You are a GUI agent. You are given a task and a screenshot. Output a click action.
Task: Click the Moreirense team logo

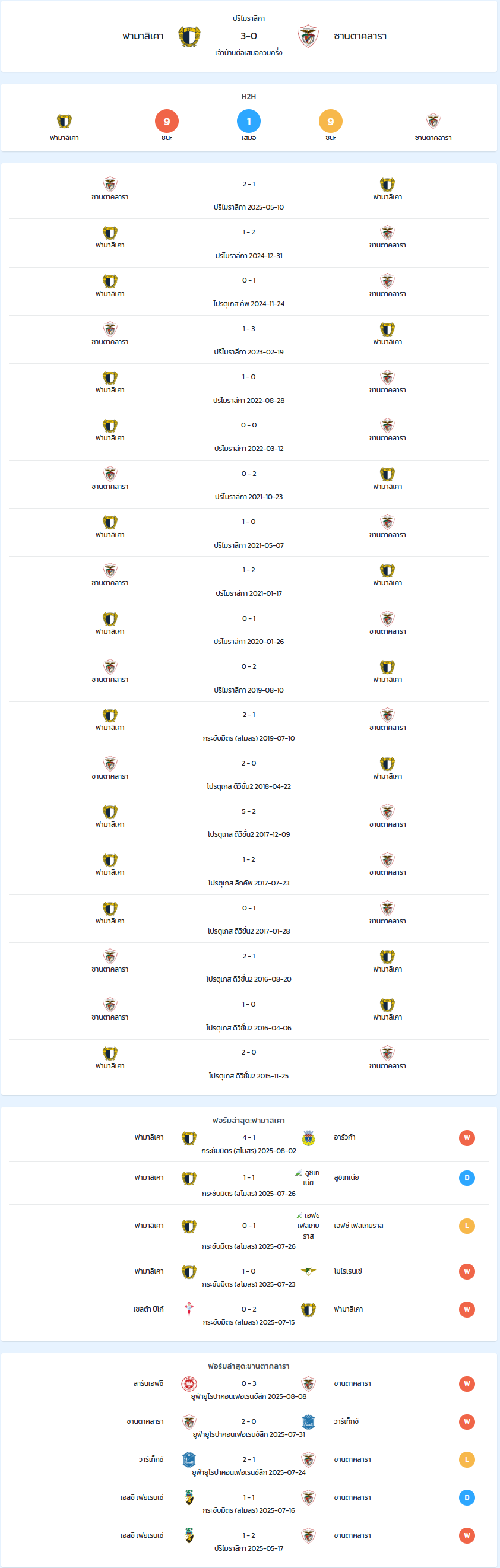309,1271
